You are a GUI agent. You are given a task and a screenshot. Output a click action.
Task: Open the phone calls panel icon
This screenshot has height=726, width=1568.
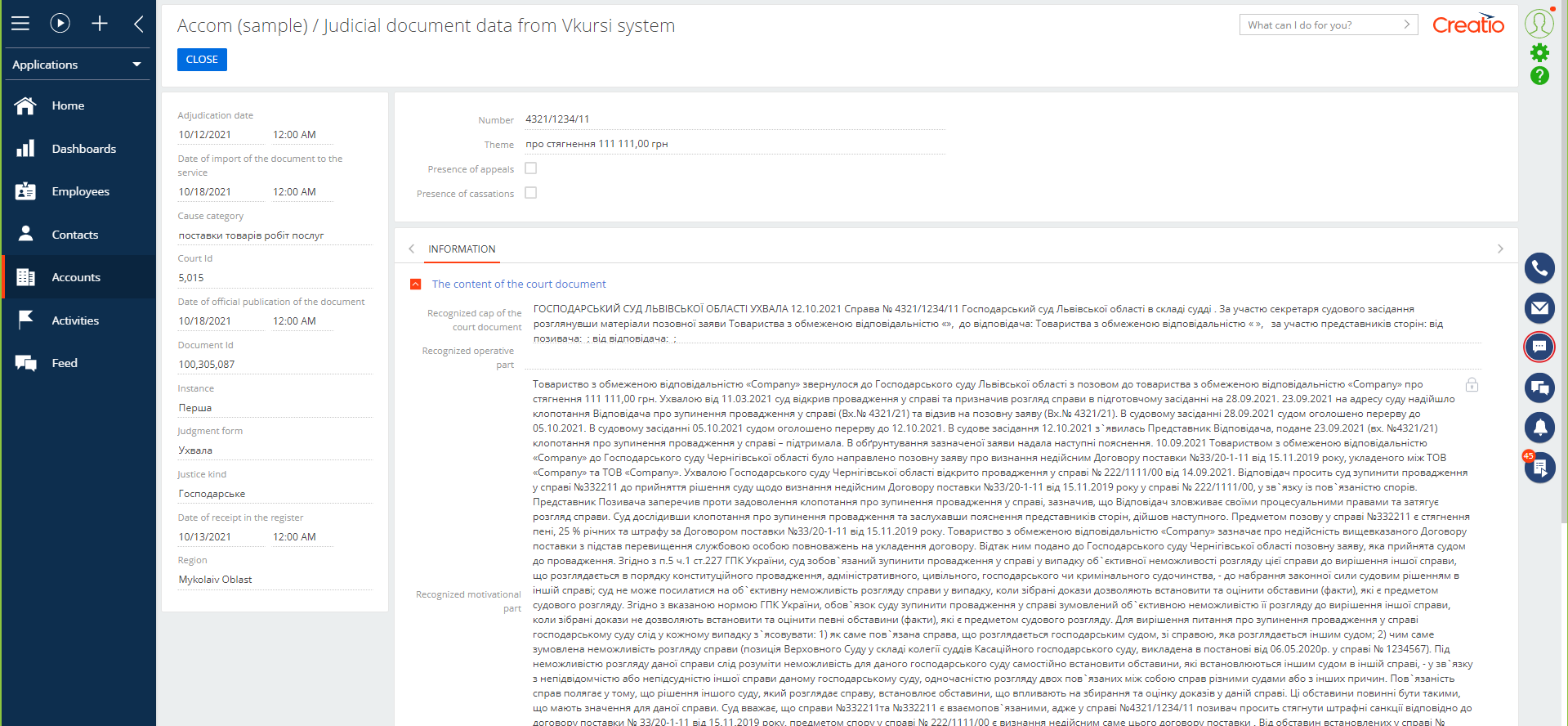click(1539, 268)
